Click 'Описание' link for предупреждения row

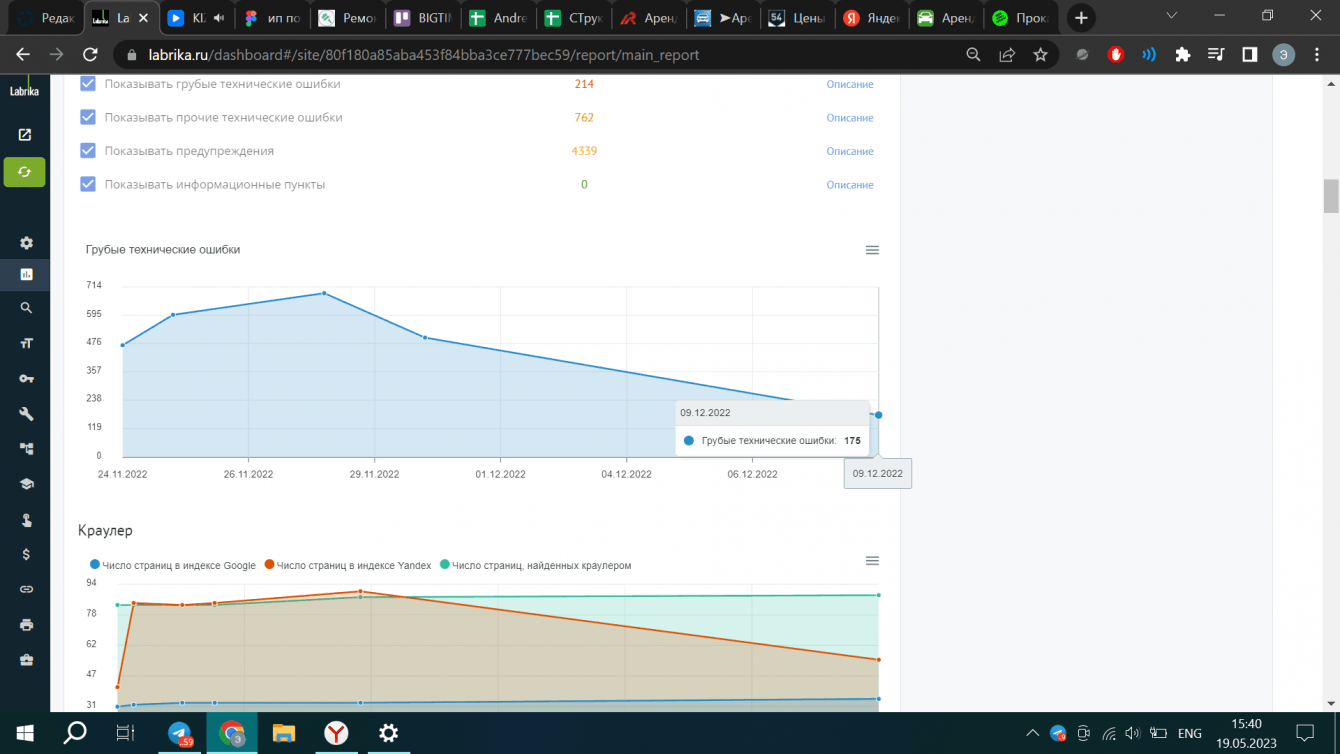[849, 151]
